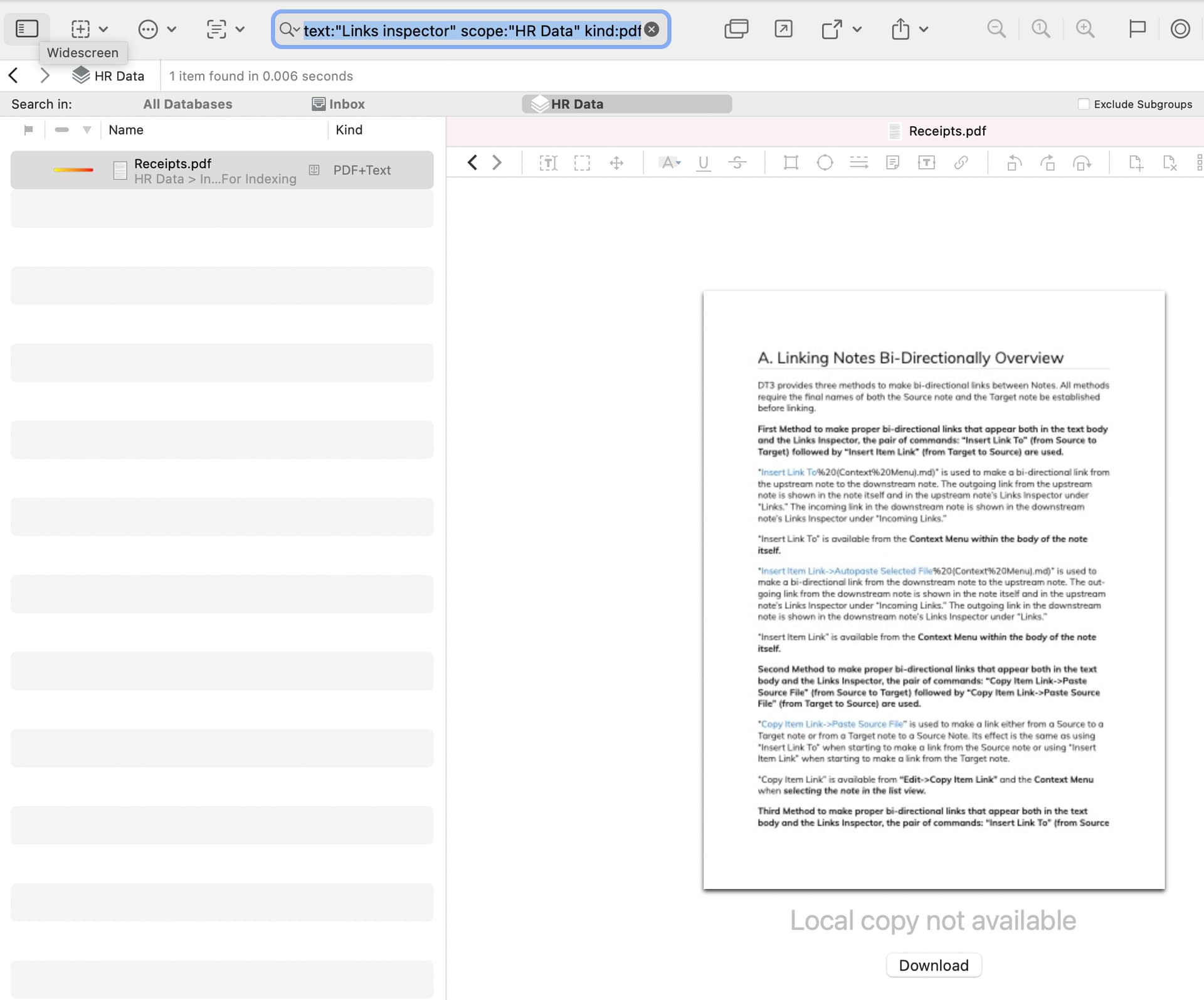Switch search scope to All Databases
The width and height of the screenshot is (1204, 1000).
pyautogui.click(x=187, y=104)
